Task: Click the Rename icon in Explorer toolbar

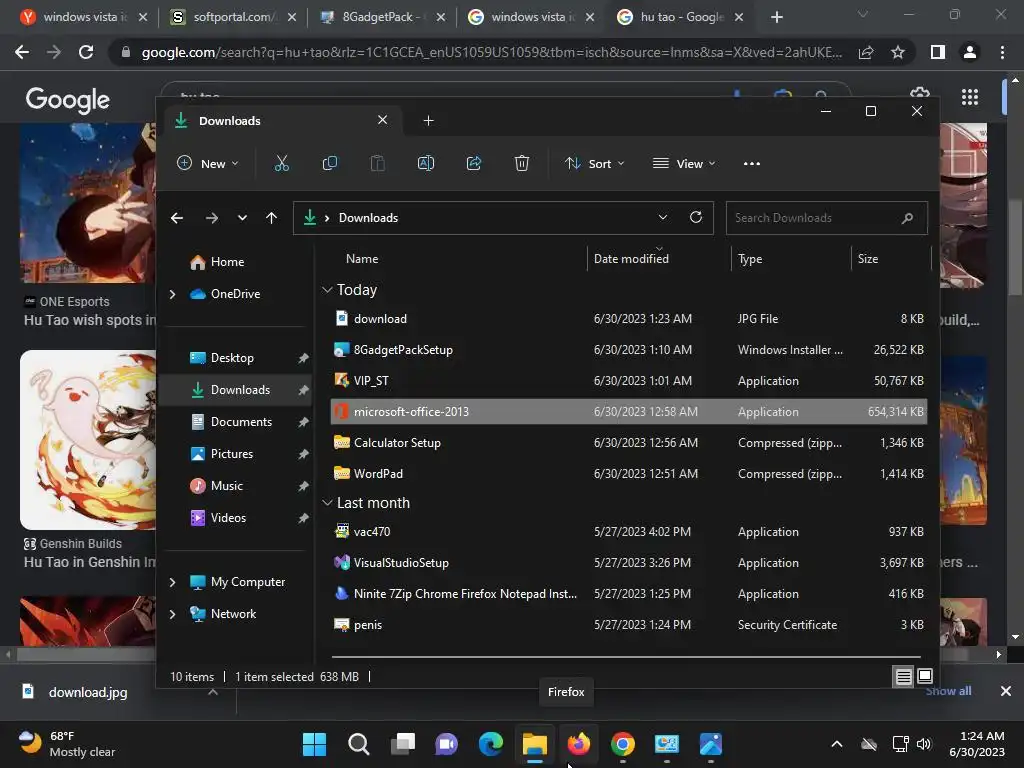Action: click(426, 163)
